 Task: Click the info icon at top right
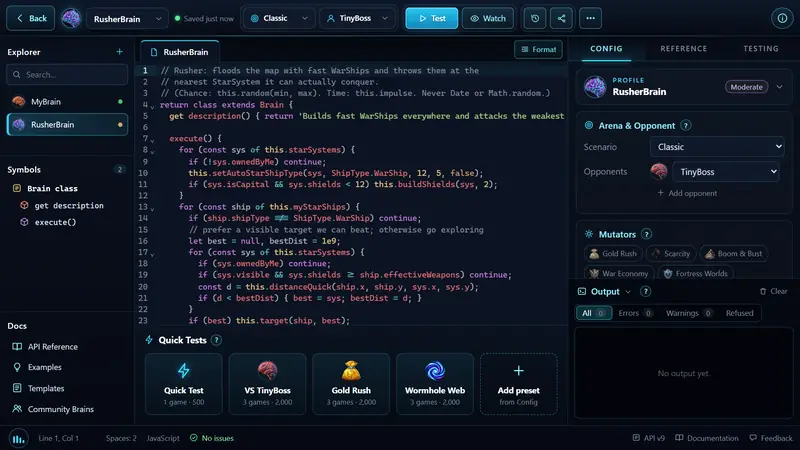click(x=782, y=18)
